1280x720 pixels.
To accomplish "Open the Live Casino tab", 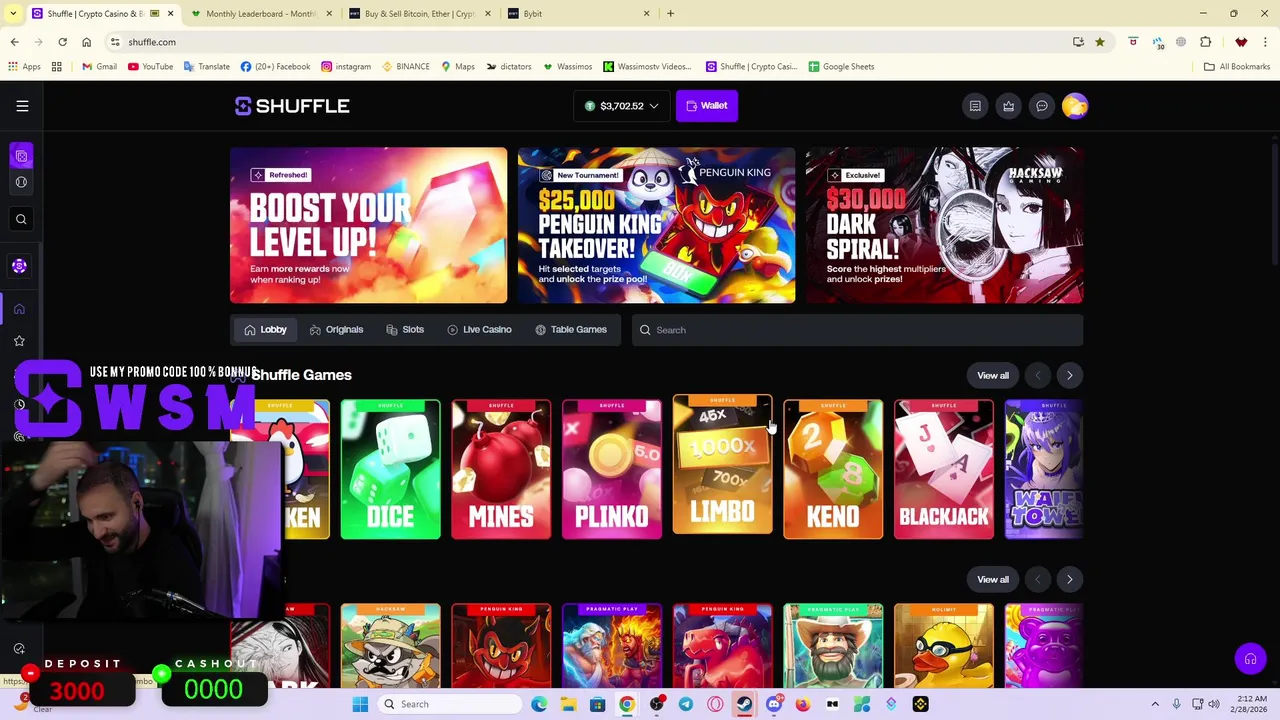I will pos(479,330).
